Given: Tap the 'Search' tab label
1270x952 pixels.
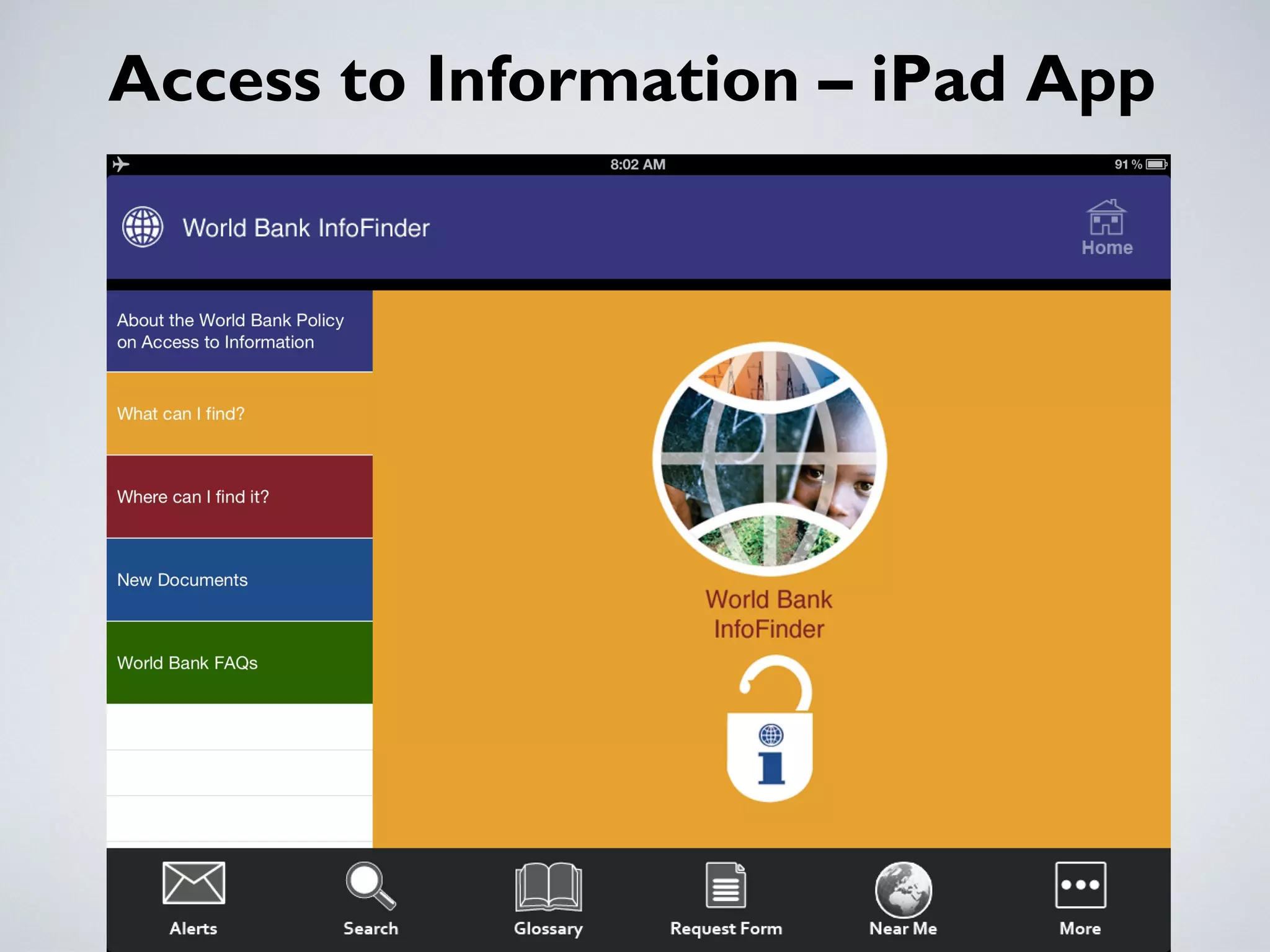Looking at the screenshot, I should pos(371,928).
